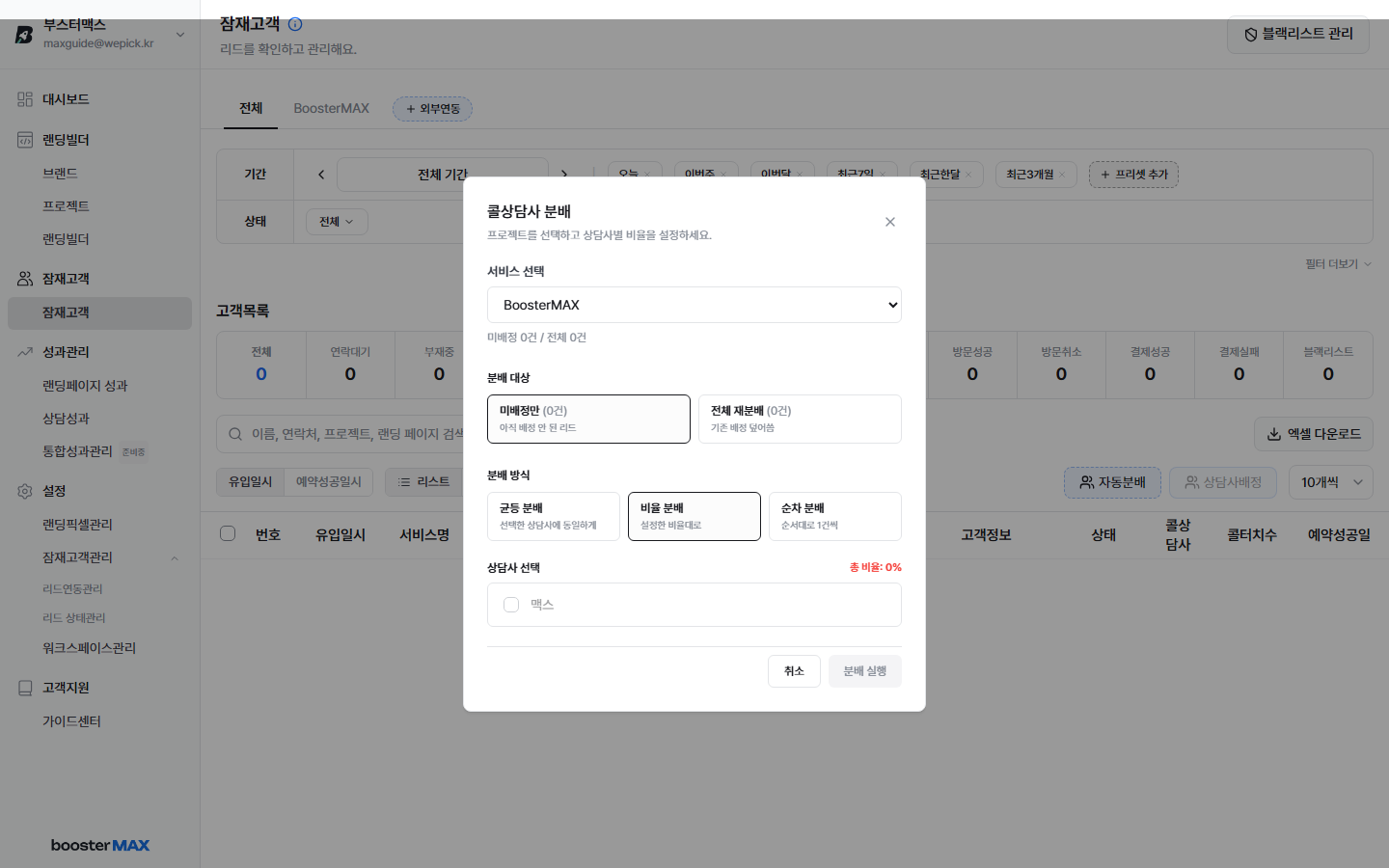1389x868 pixels.
Task: Go to next period arrow
Action: coord(564,175)
